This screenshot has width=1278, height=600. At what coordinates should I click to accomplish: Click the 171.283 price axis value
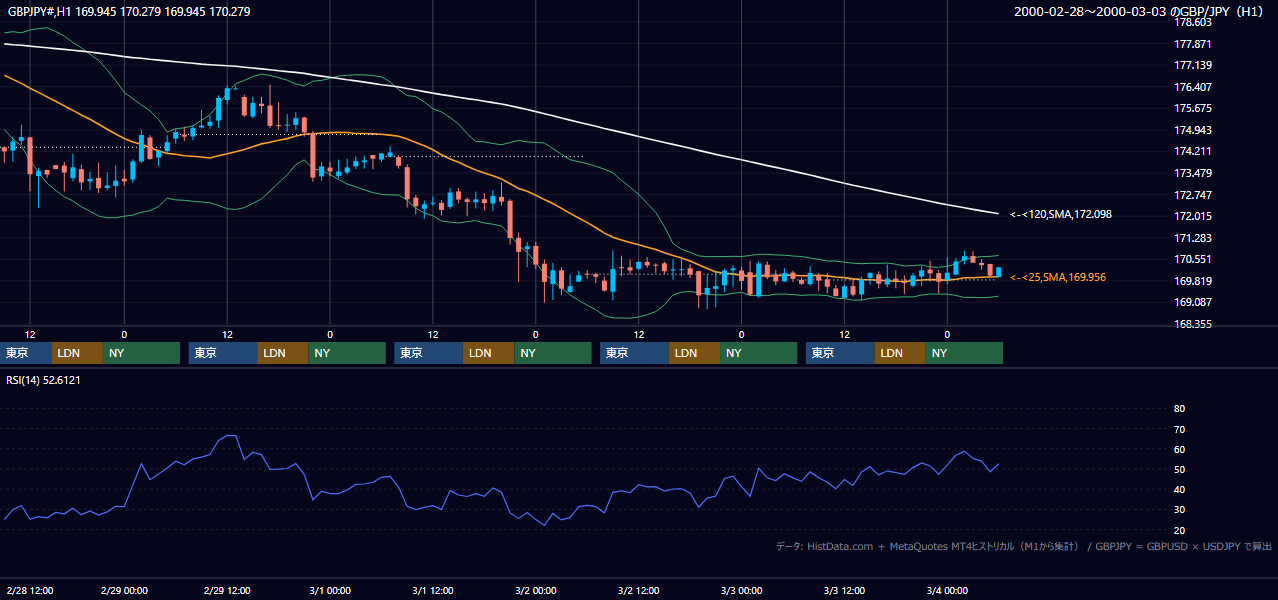1192,238
